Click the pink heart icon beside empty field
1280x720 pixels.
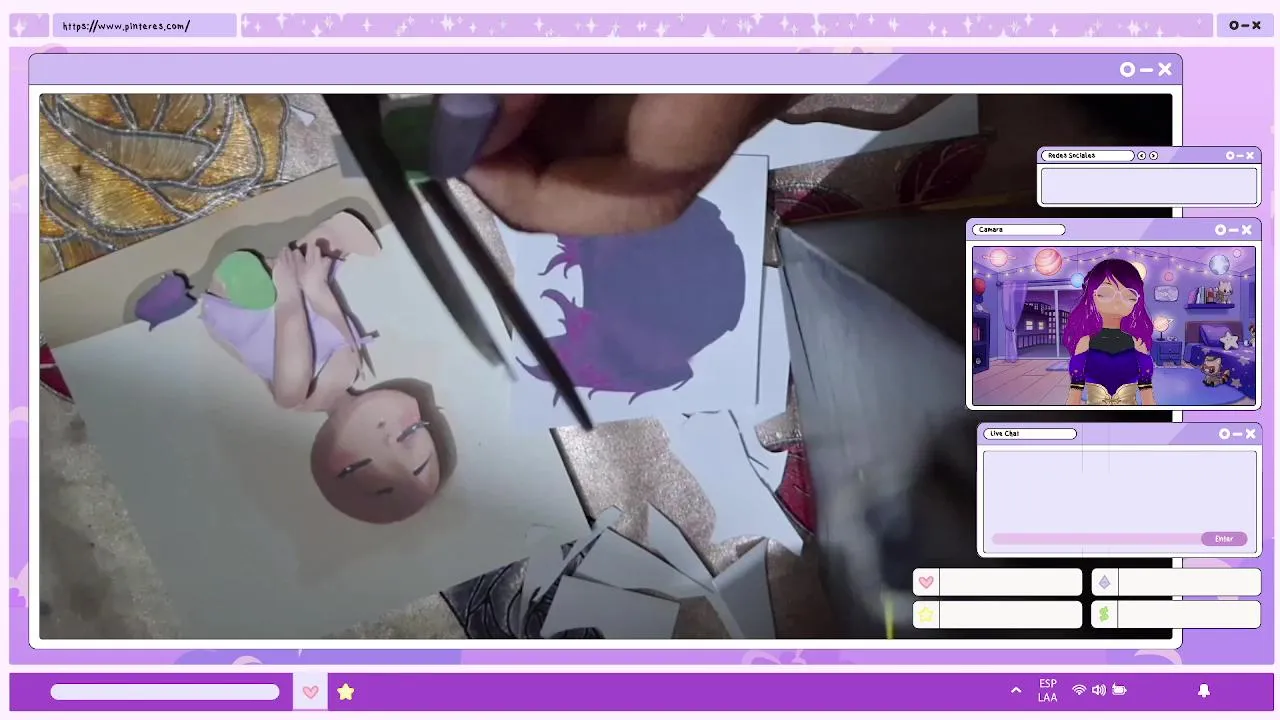[926, 582]
